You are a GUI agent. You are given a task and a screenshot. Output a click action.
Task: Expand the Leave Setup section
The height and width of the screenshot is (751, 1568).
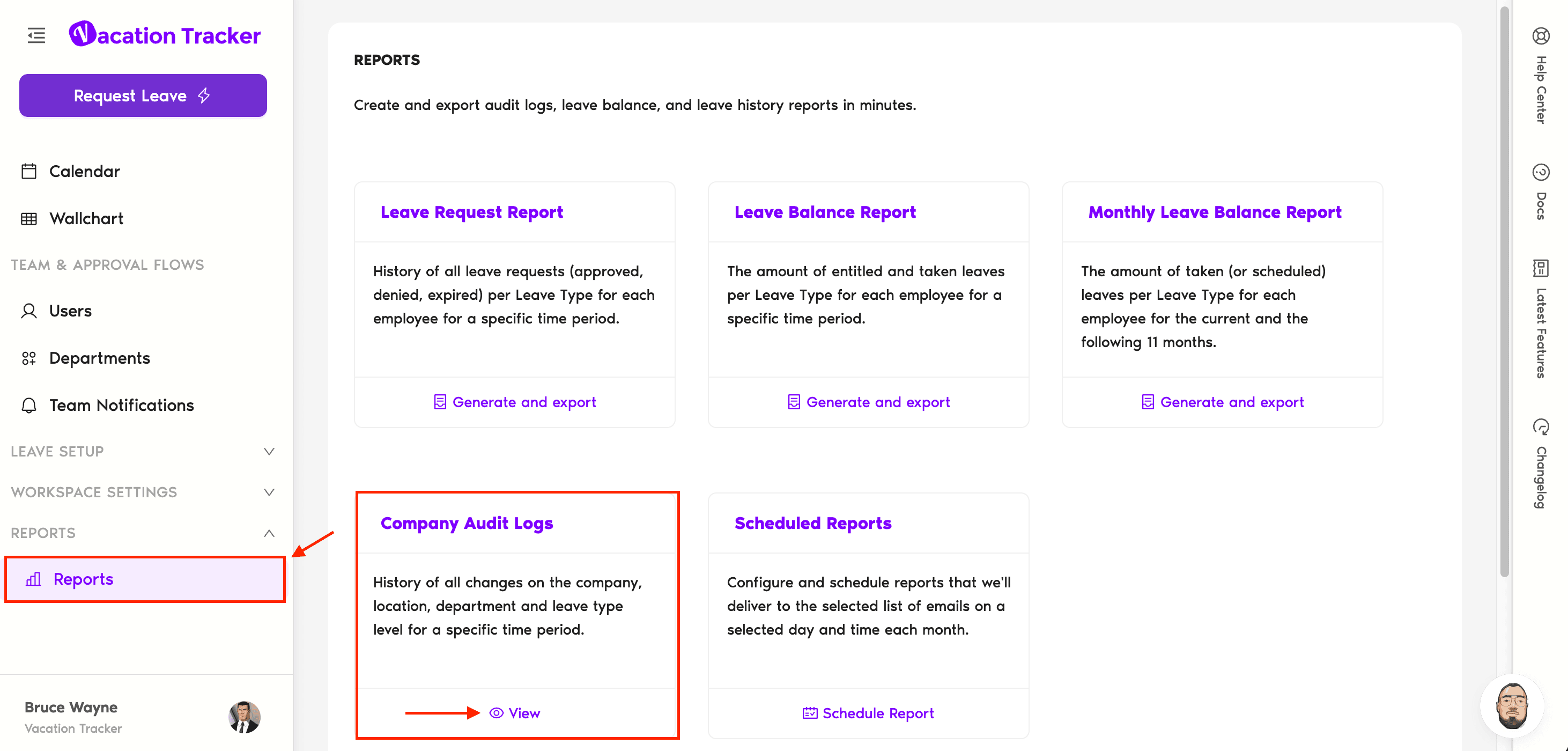point(269,451)
